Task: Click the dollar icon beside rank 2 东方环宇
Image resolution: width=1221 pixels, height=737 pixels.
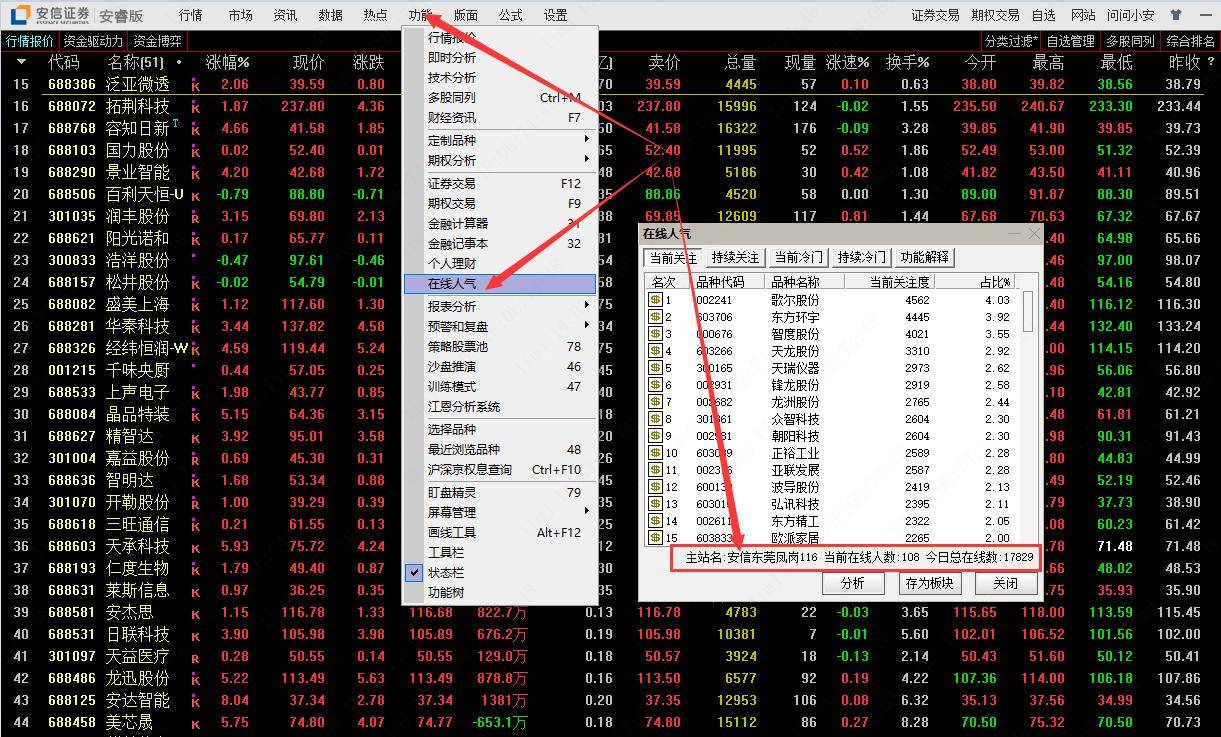Action: click(656, 317)
